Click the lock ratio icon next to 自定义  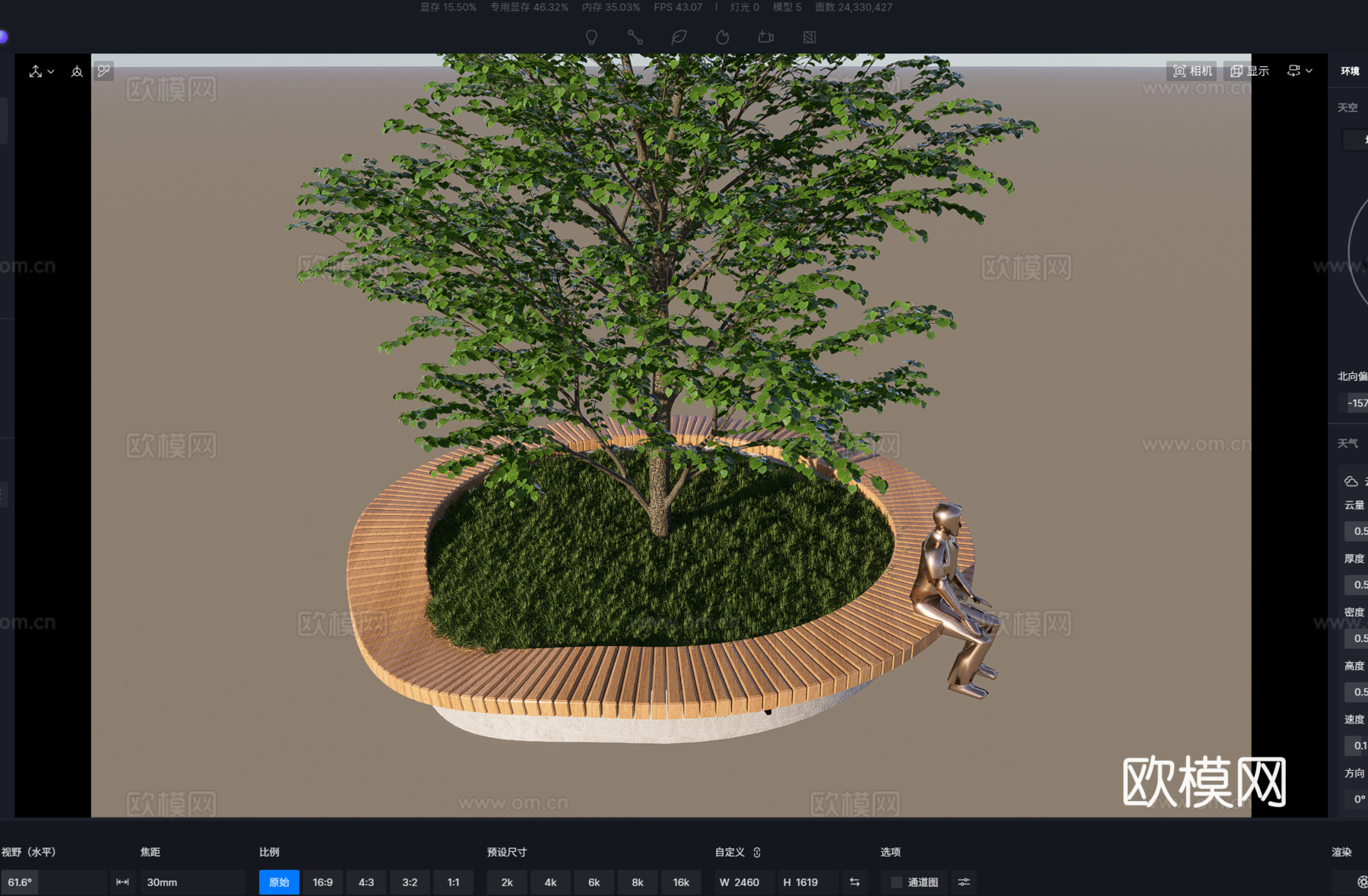point(757,852)
